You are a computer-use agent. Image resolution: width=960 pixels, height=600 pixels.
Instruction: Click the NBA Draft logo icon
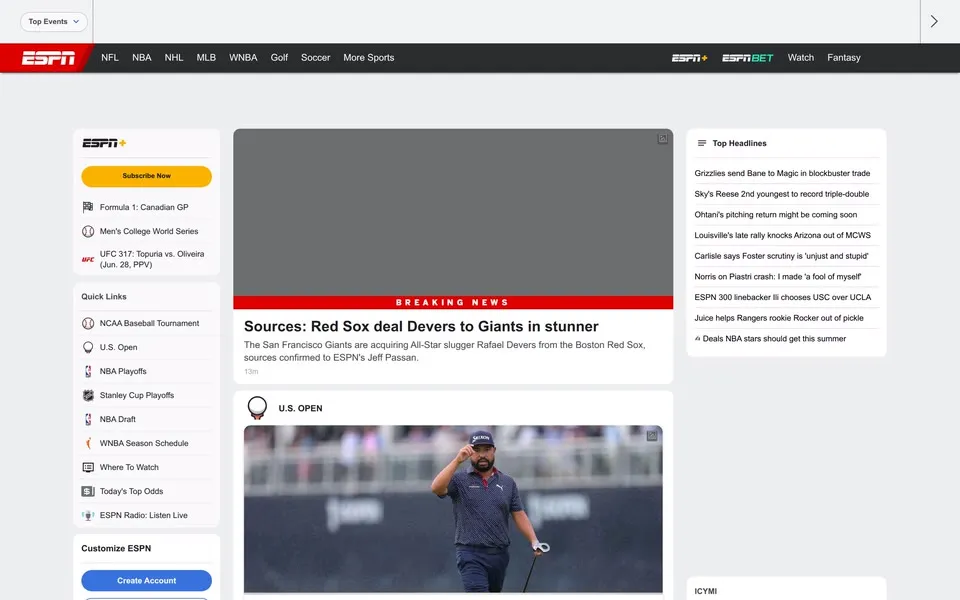click(88, 419)
